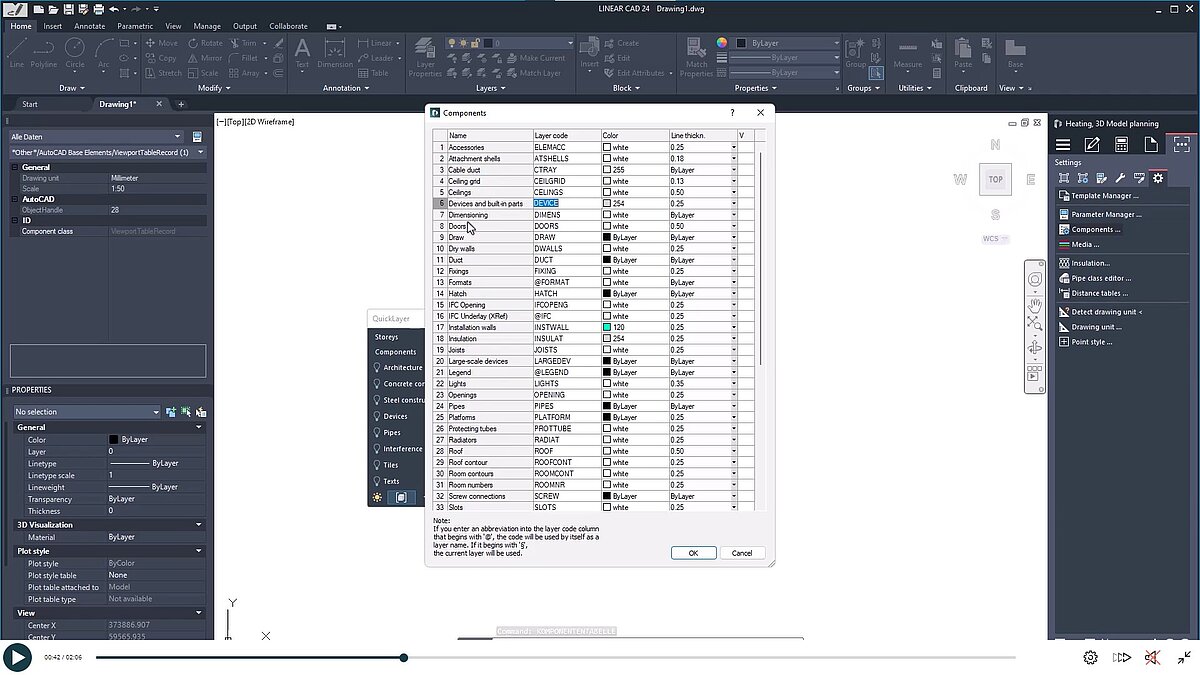Select the Drawing1 drawing tab
The width and height of the screenshot is (1200, 675).
(x=119, y=102)
